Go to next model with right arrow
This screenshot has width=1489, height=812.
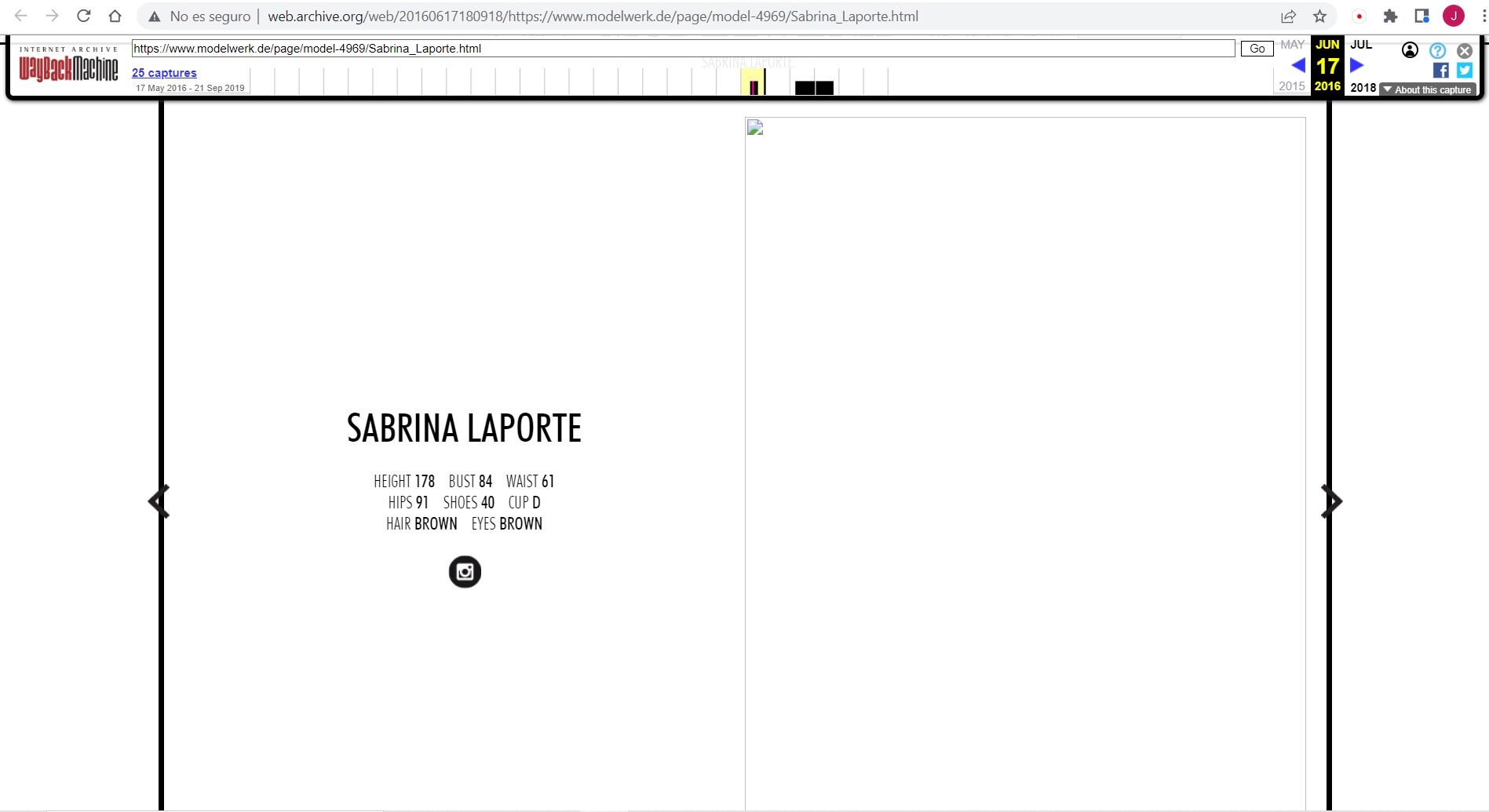pos(1331,502)
